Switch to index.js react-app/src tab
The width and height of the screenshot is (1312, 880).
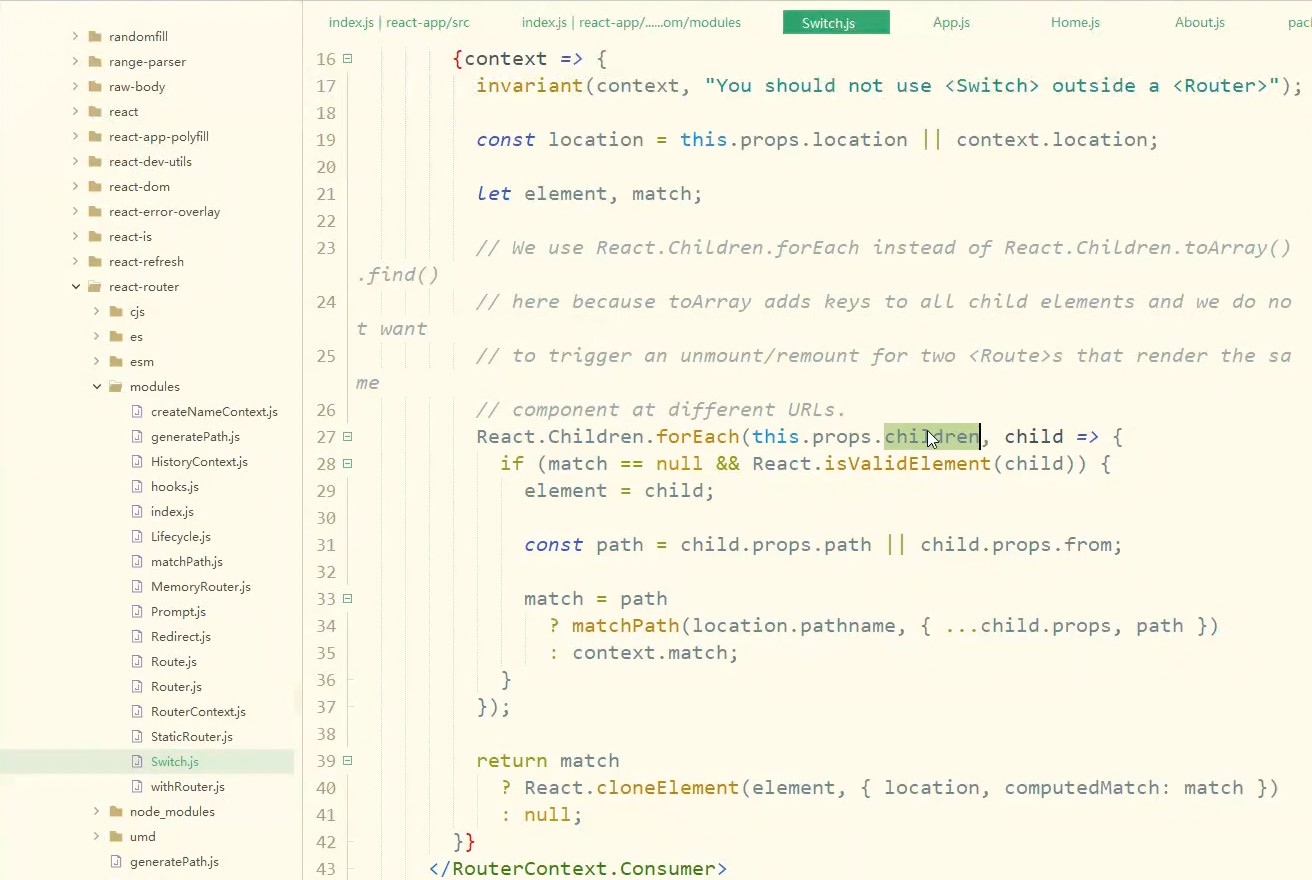point(399,22)
